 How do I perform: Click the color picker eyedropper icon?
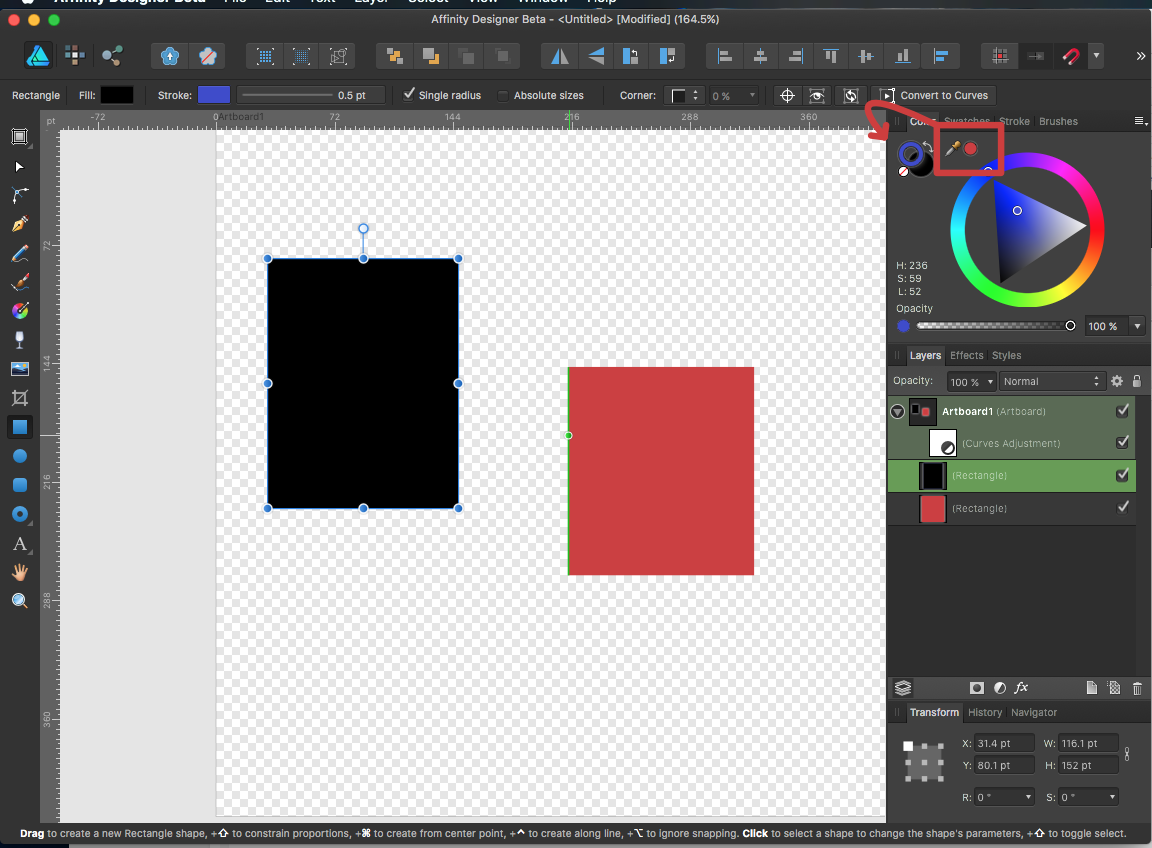point(952,148)
